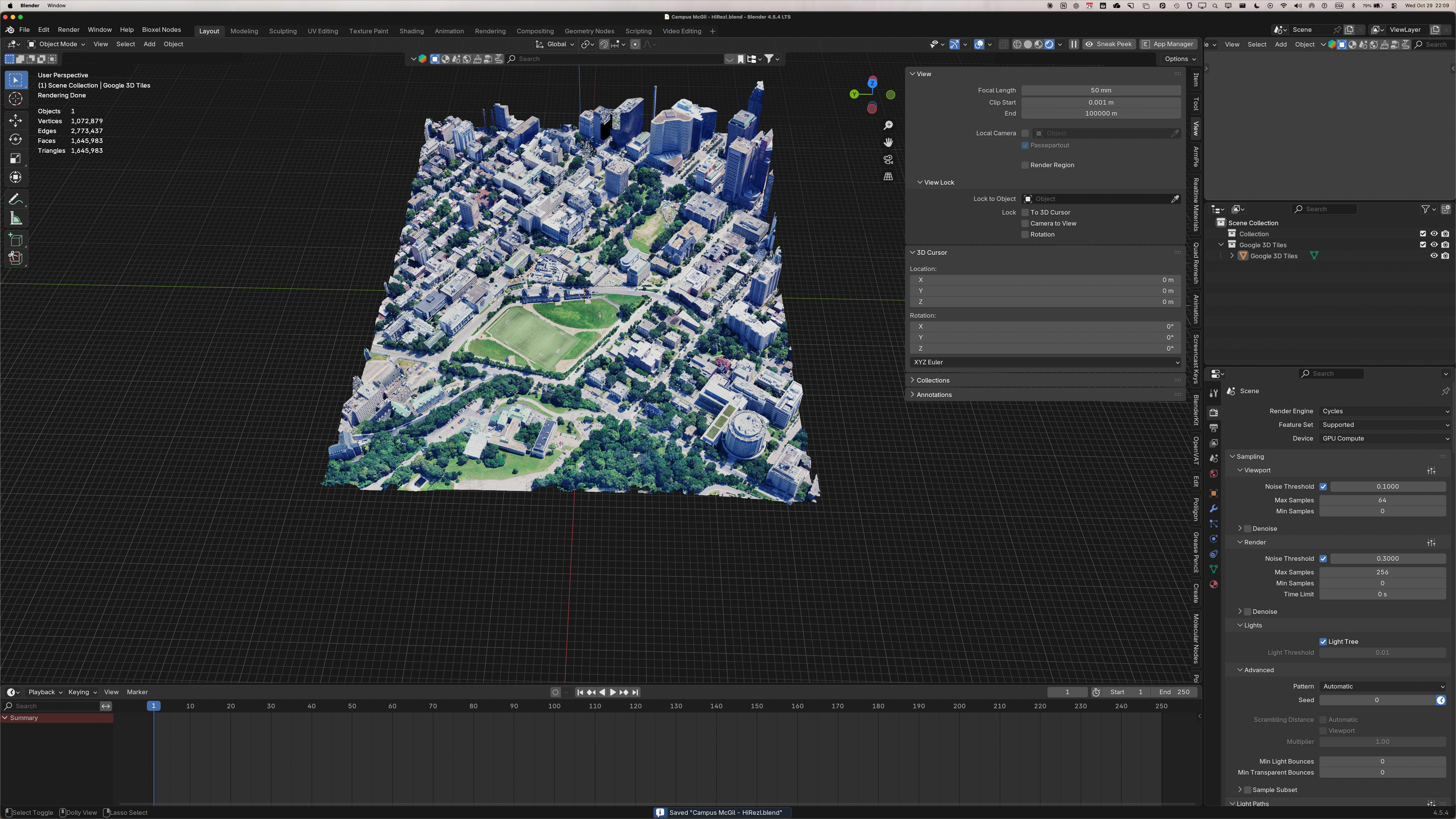
Task: Click the Viewport Noise Threshold 0.1000 slider
Action: click(x=1388, y=486)
